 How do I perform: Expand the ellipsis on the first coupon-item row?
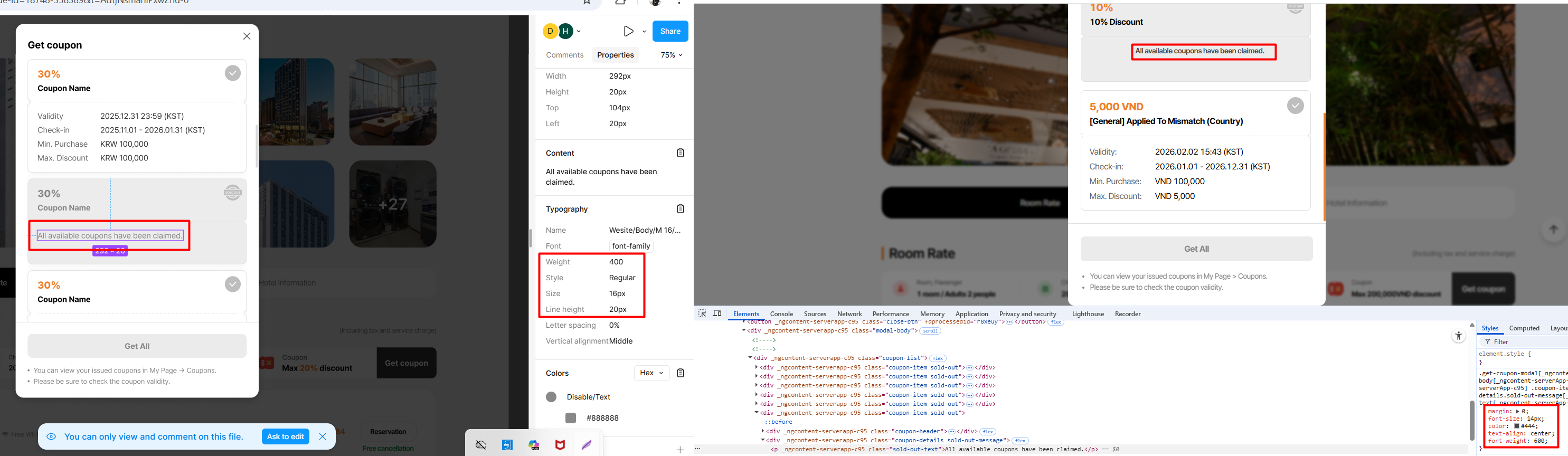(970, 368)
